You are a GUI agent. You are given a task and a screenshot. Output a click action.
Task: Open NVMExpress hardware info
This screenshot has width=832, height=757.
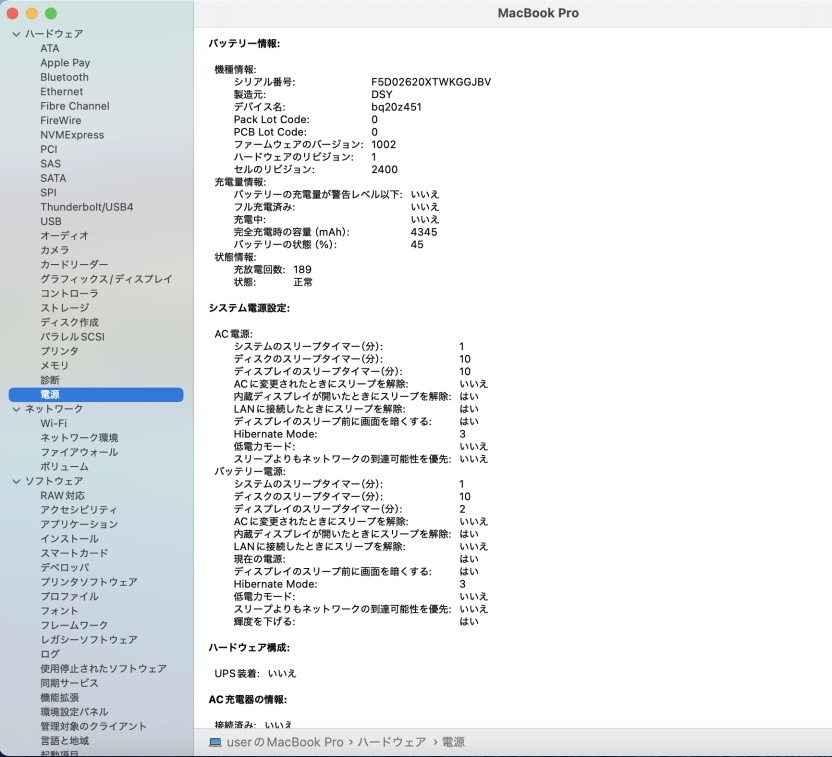click(72, 135)
